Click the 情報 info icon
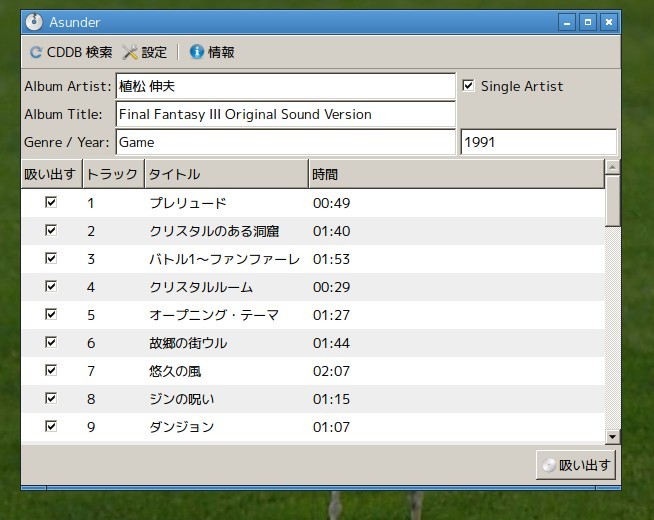Screen dimensions: 654x520 [196, 52]
